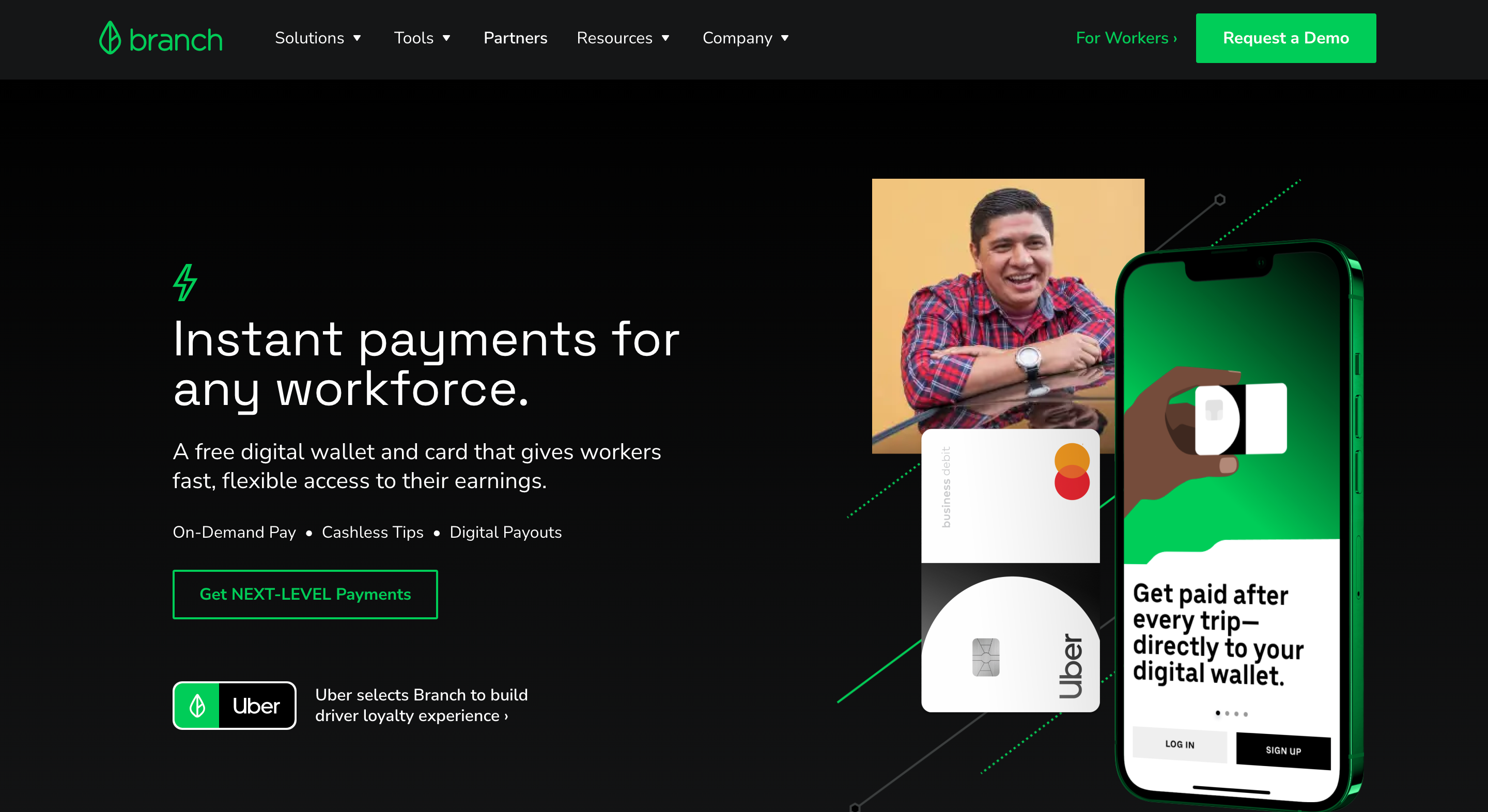Screen dimensions: 1488x812
Task: Click the On-Demand Pay text
Action: [234, 532]
